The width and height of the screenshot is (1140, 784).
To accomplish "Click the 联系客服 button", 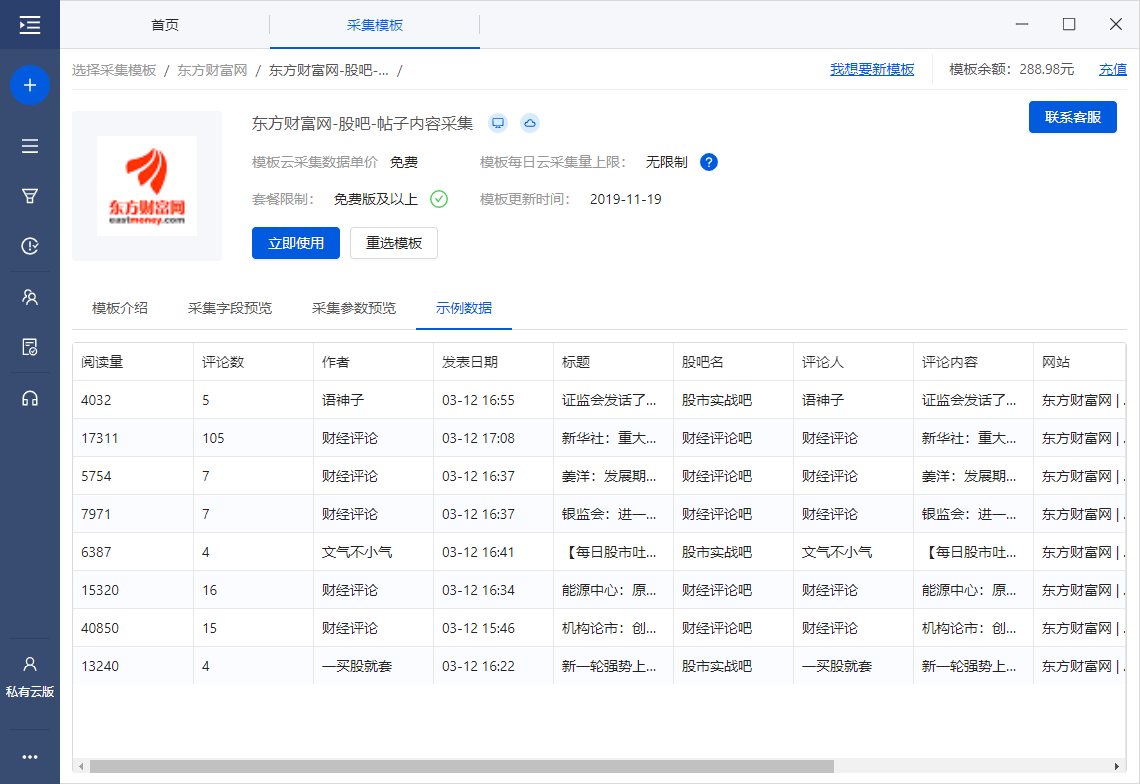I will [x=1072, y=117].
